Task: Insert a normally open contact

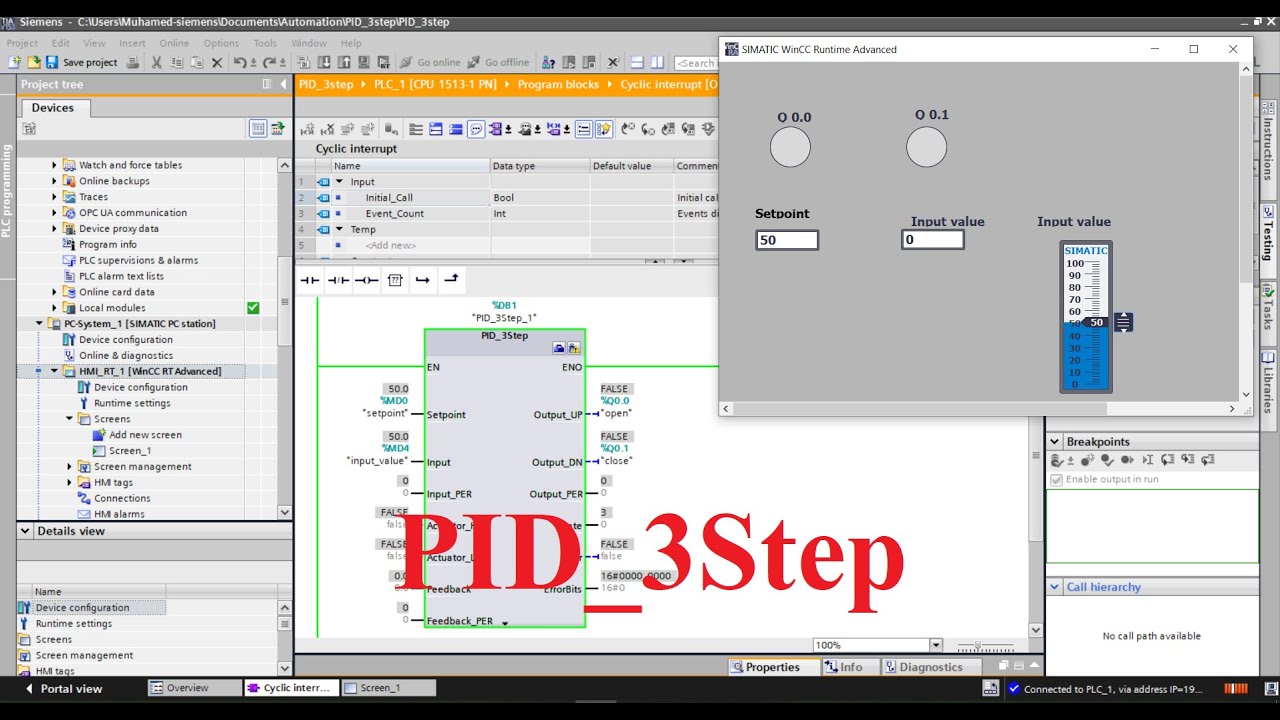Action: (310, 280)
